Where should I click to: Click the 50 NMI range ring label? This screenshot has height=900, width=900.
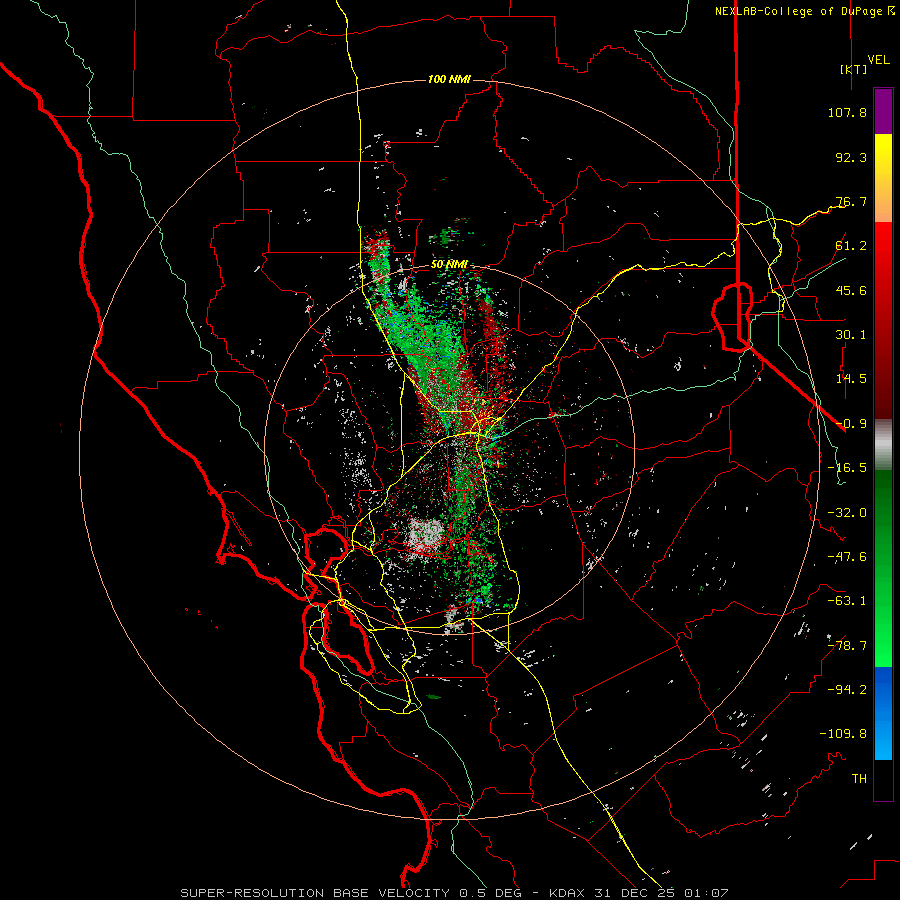(449, 265)
